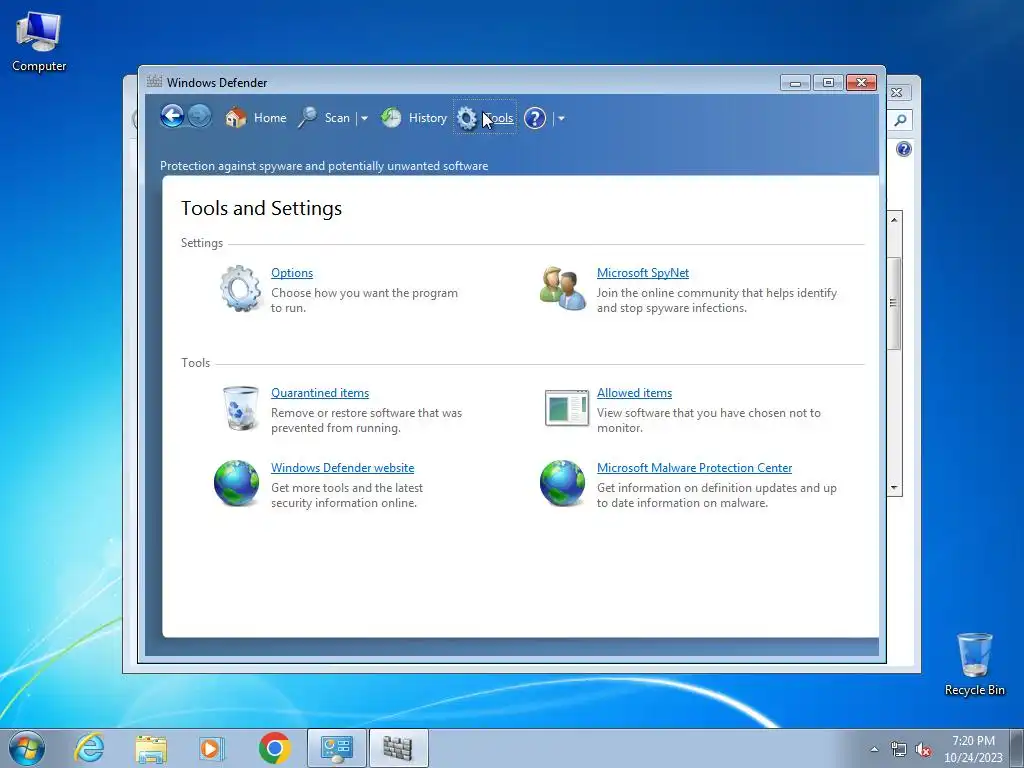
Task: Close the background window with its X
Action: 897,93
